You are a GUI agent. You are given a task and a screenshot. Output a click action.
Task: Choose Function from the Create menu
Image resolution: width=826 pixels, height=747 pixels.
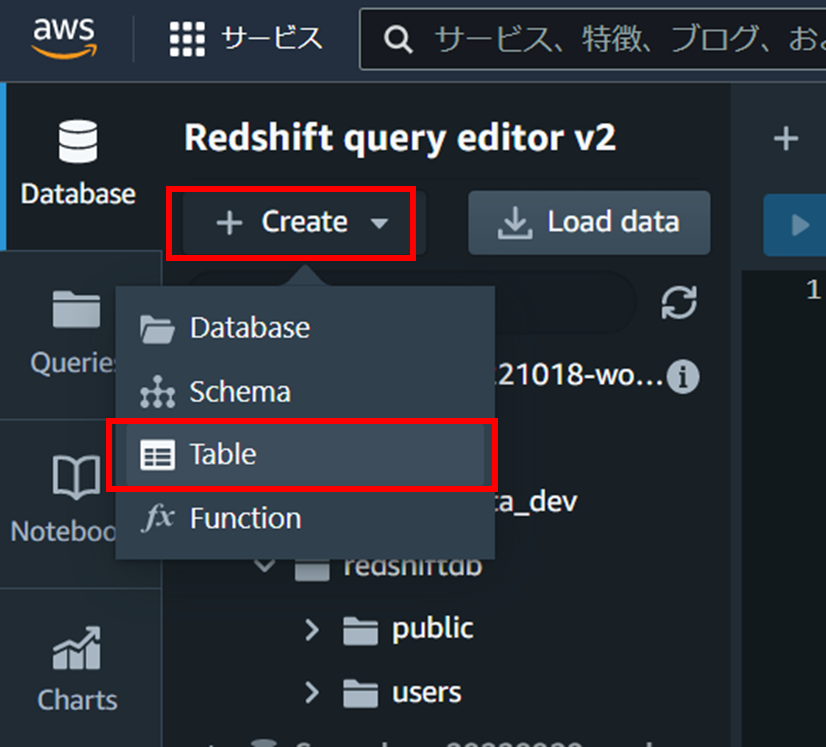305,518
